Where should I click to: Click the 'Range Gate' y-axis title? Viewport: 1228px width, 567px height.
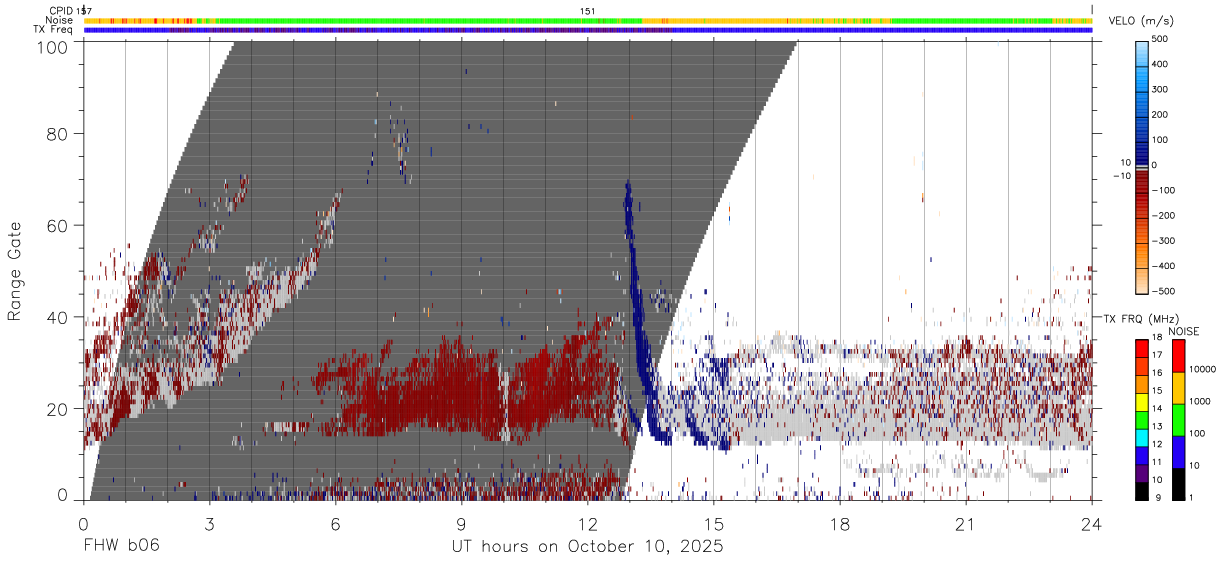pyautogui.click(x=15, y=270)
